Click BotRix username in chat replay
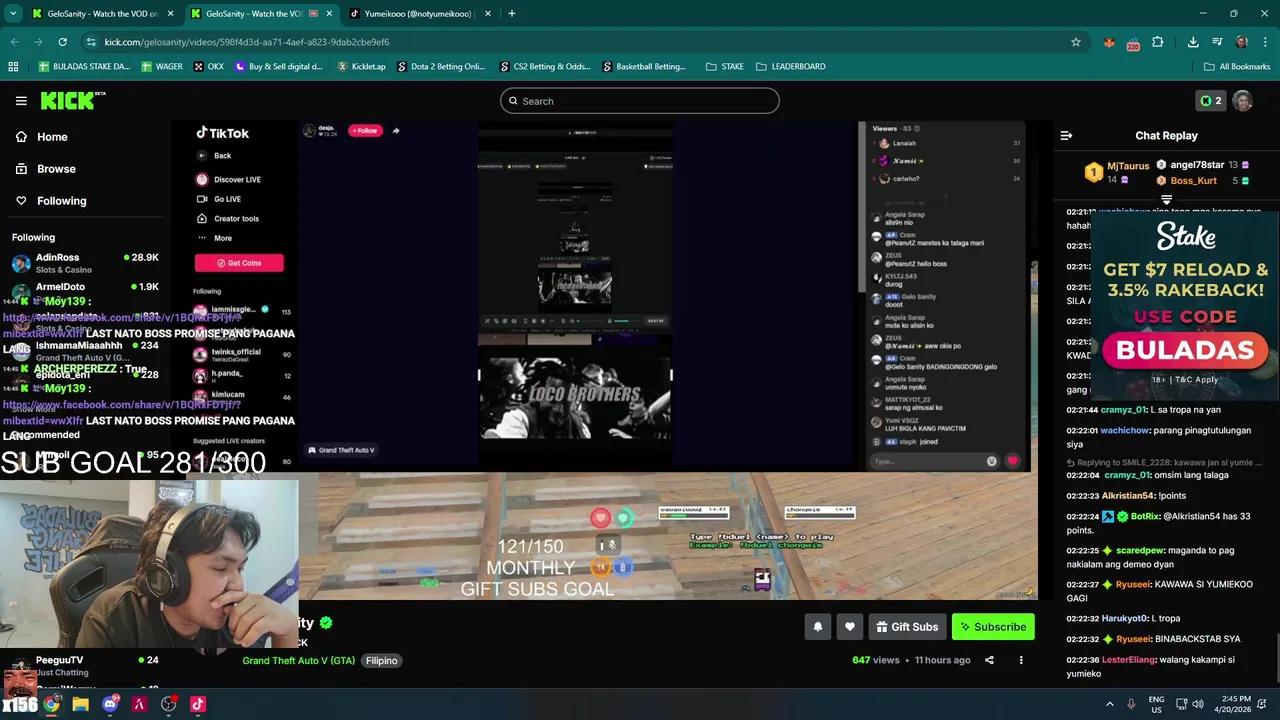This screenshot has height=720, width=1280. (x=1145, y=517)
